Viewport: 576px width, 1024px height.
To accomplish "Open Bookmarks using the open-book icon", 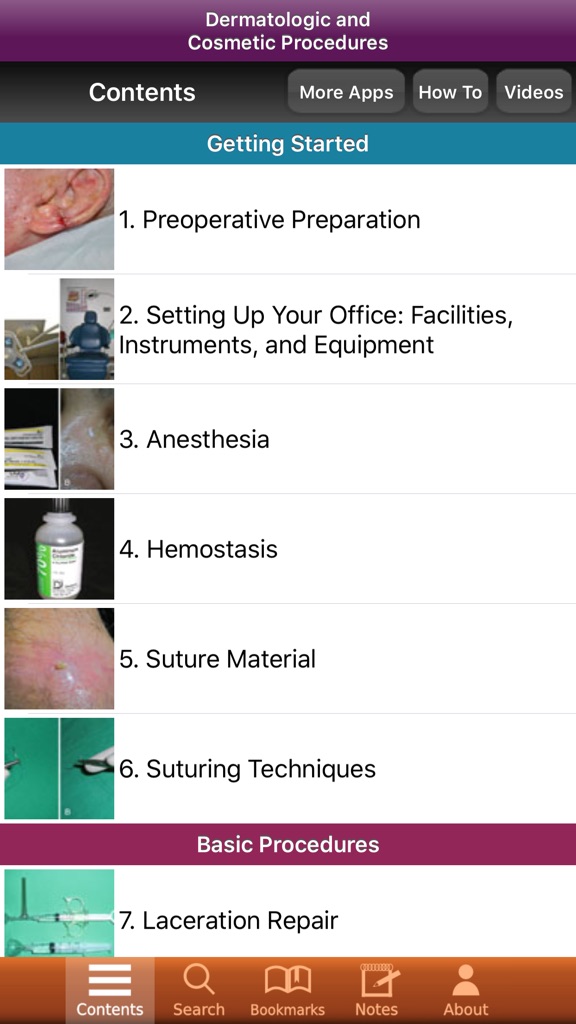I will coord(288,983).
